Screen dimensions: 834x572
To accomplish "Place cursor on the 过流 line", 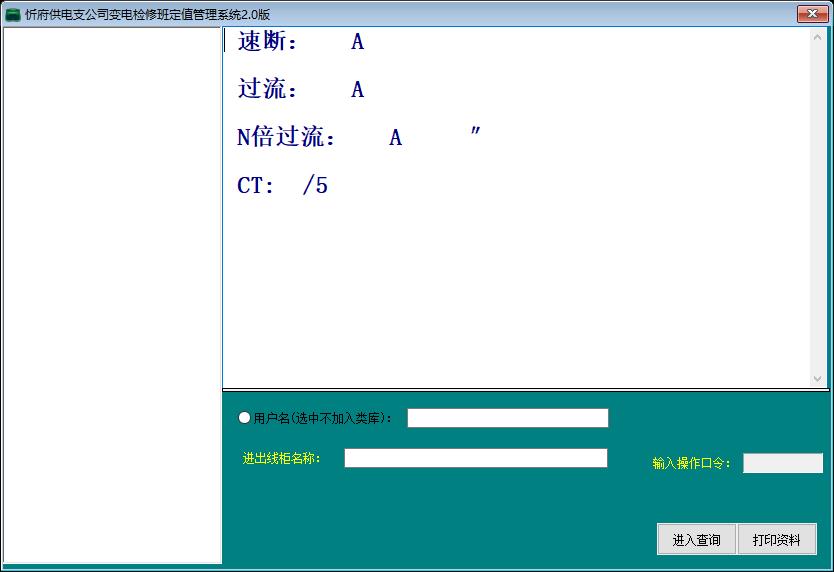I will pyautogui.click(x=300, y=90).
